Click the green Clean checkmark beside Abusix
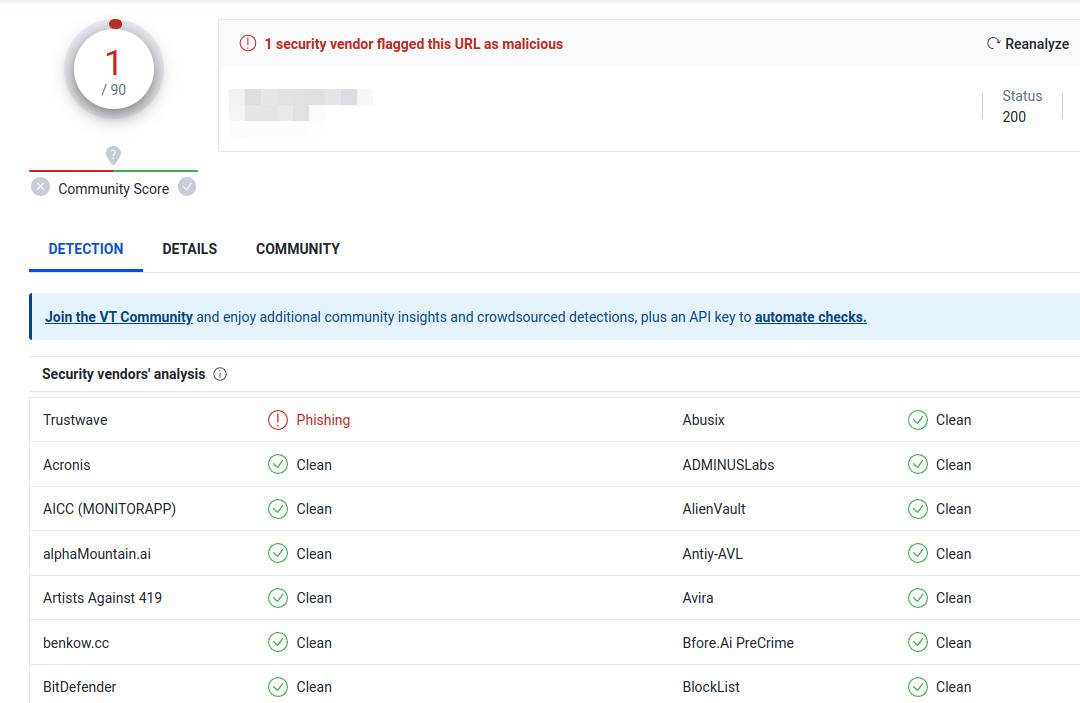The height and width of the screenshot is (703, 1080). pos(918,420)
